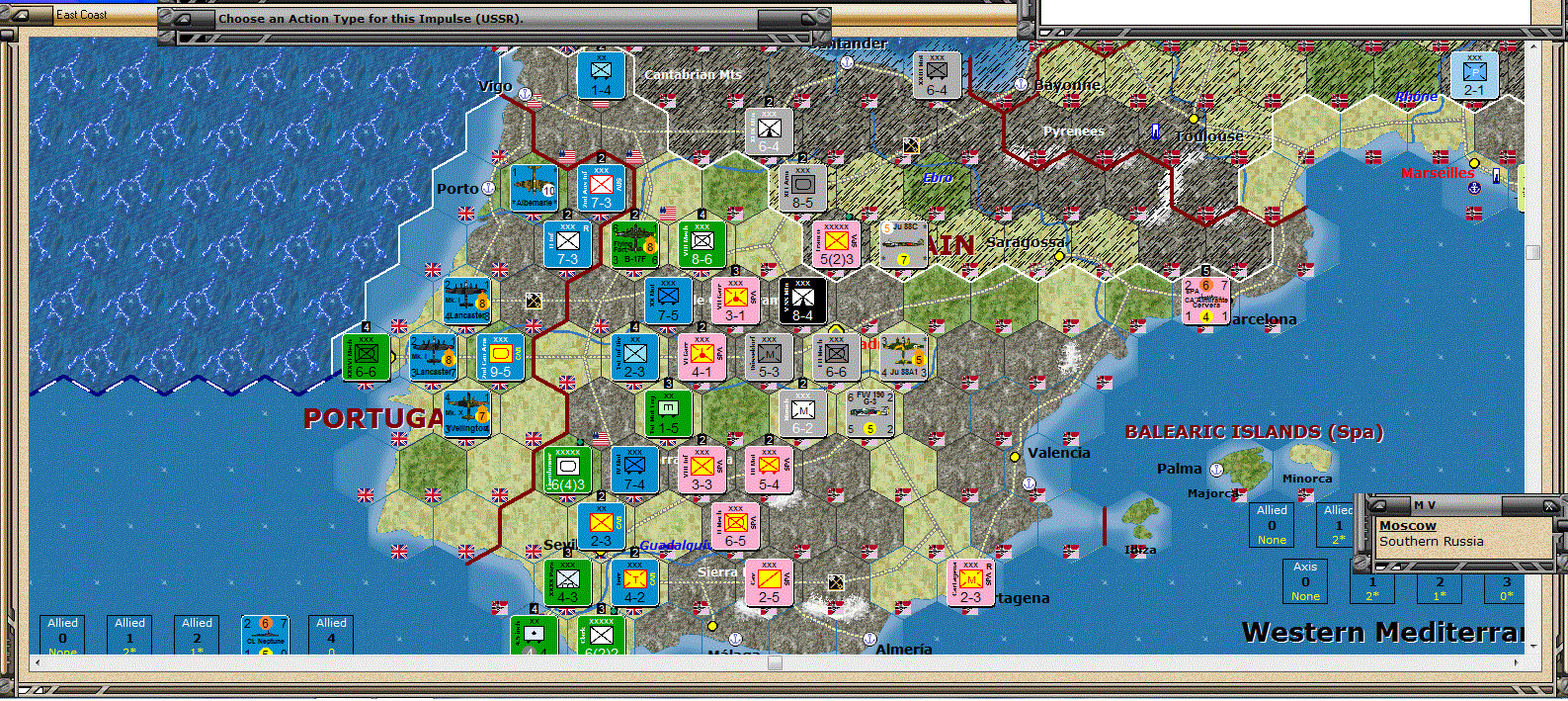This screenshot has width=1568, height=701.
Task: Select the CA Almirante Cervera ship near Barcelona
Action: (1205, 301)
